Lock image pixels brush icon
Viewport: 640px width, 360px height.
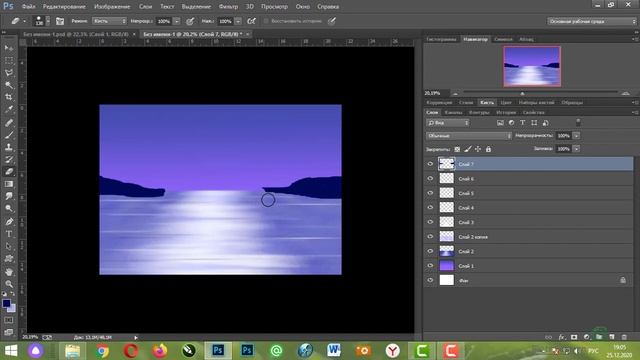tap(468, 149)
